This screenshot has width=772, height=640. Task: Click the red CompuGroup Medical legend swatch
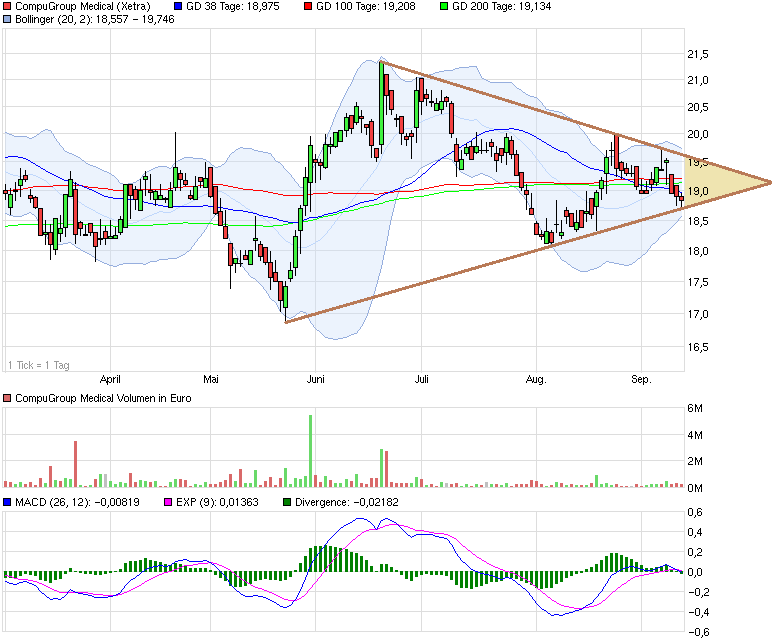pos(7,6)
